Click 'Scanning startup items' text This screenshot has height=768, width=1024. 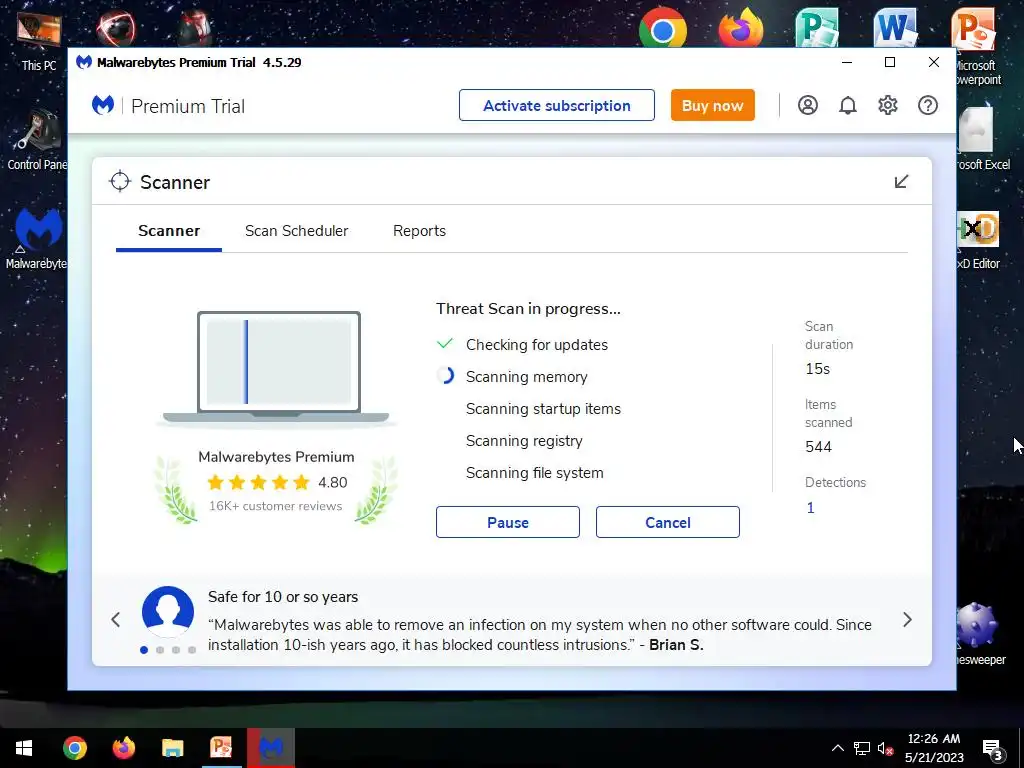[543, 409]
